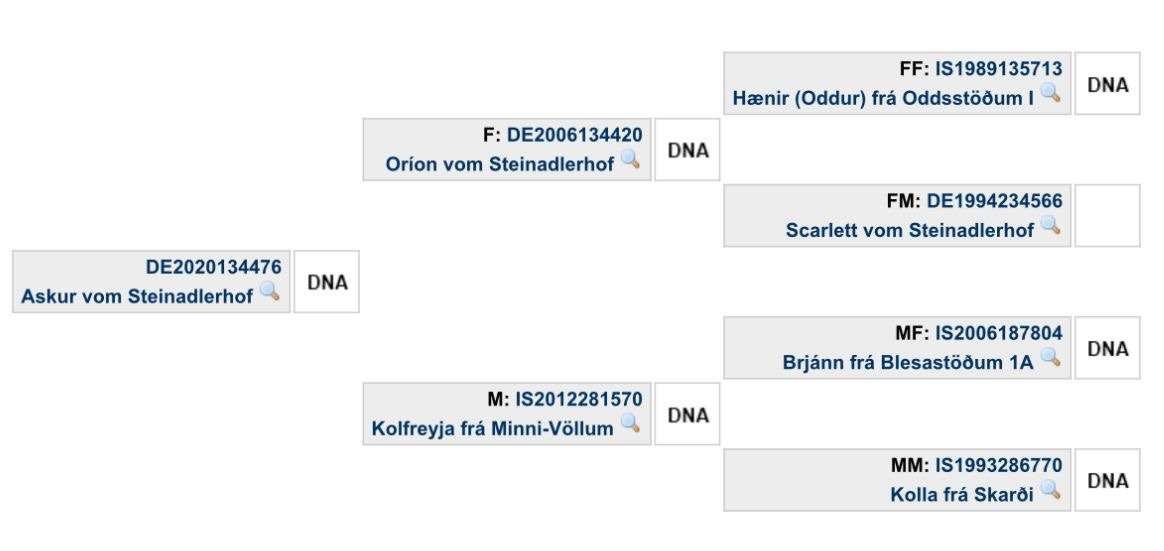This screenshot has height=551, width=1164.
Task: Open dam ID IS2012281570
Action: (x=579, y=400)
